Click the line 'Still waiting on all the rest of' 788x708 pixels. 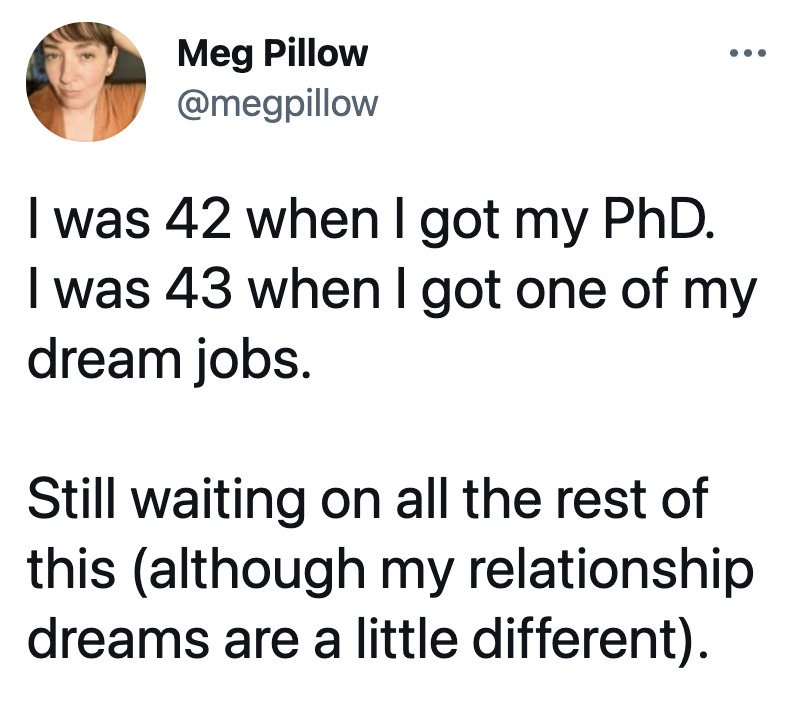(x=368, y=500)
